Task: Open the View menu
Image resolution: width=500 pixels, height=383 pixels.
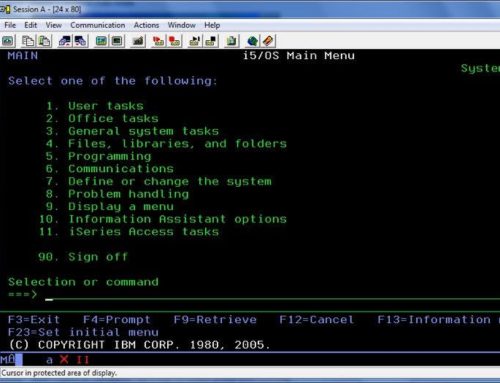Action: (x=54, y=25)
